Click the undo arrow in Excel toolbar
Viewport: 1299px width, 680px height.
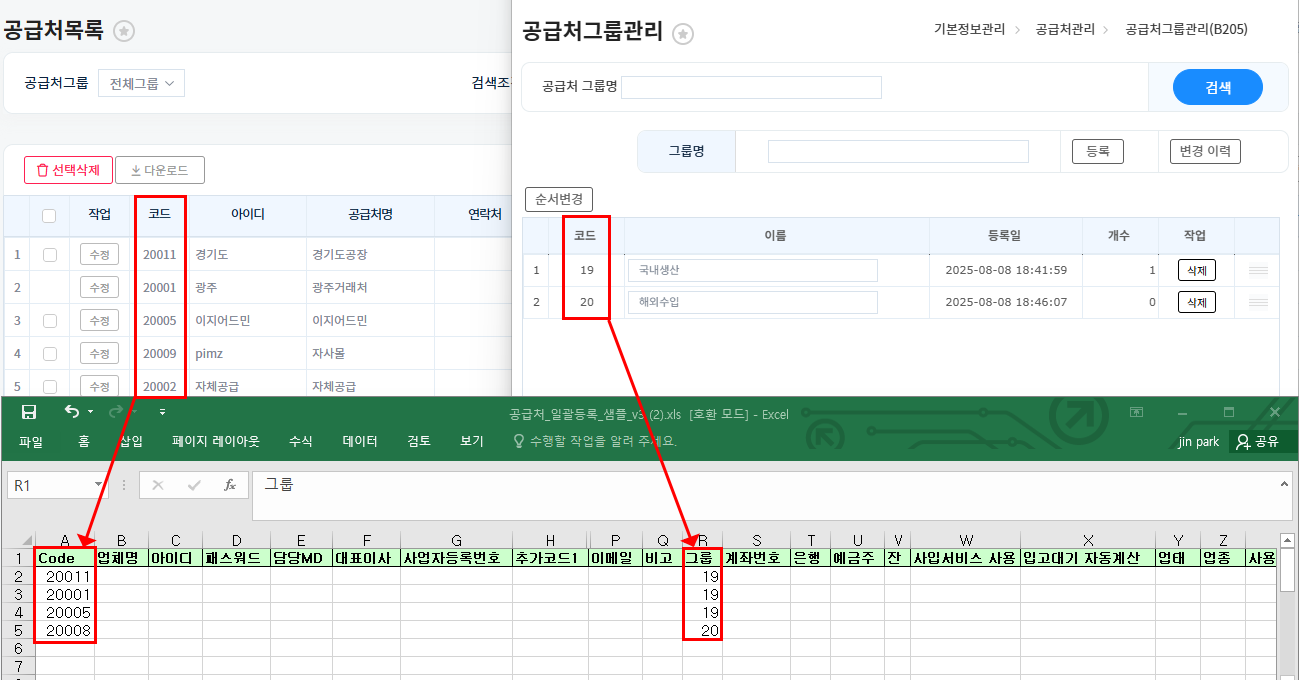(71, 412)
